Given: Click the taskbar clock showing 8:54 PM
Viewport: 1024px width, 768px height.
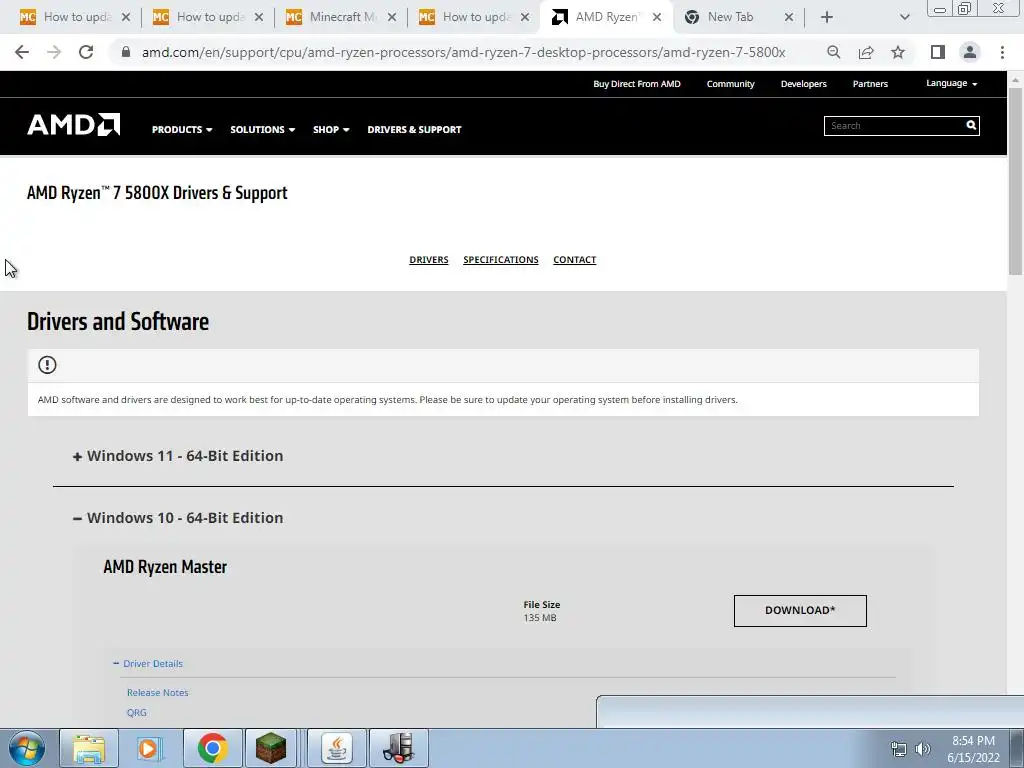Looking at the screenshot, I should click(x=973, y=748).
